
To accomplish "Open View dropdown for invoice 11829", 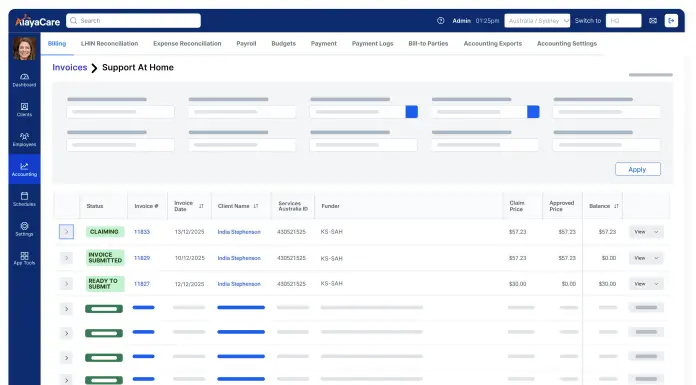I will tap(646, 258).
